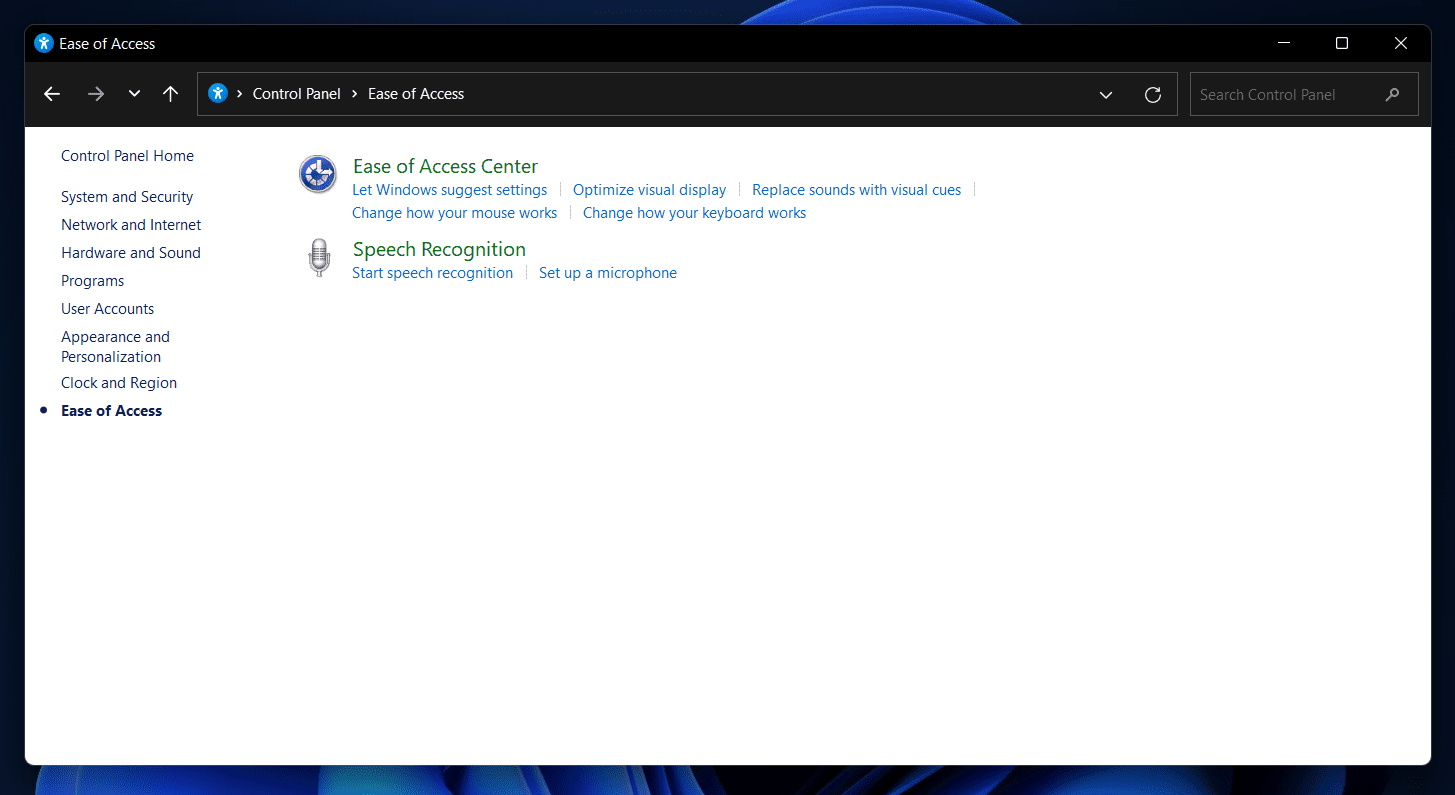Viewport: 1455px width, 795px height.
Task: Open the recent locations dropdown
Action: click(134, 94)
